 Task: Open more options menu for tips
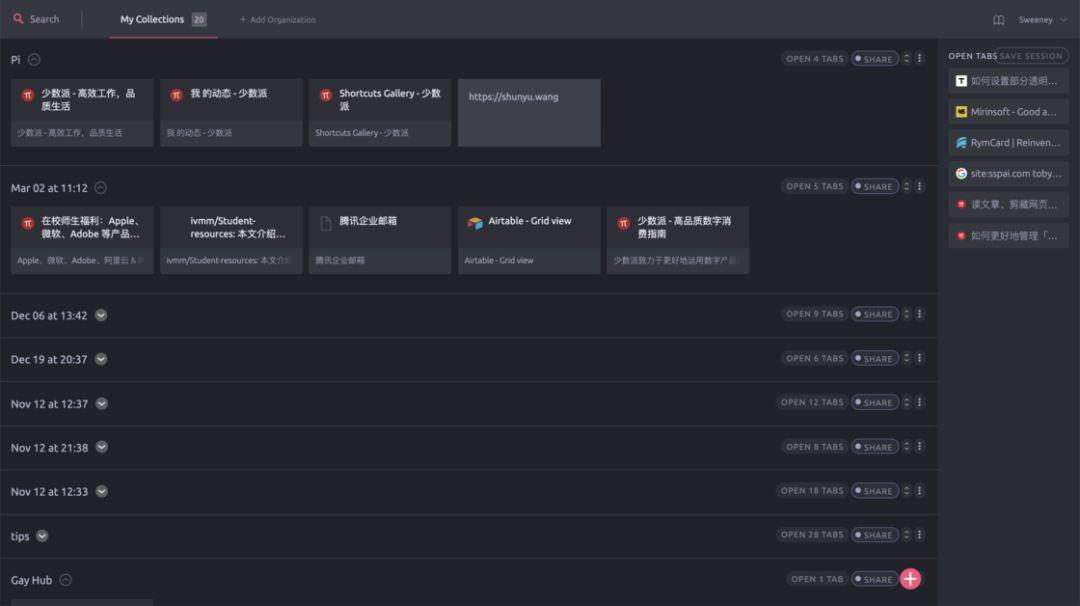point(920,534)
